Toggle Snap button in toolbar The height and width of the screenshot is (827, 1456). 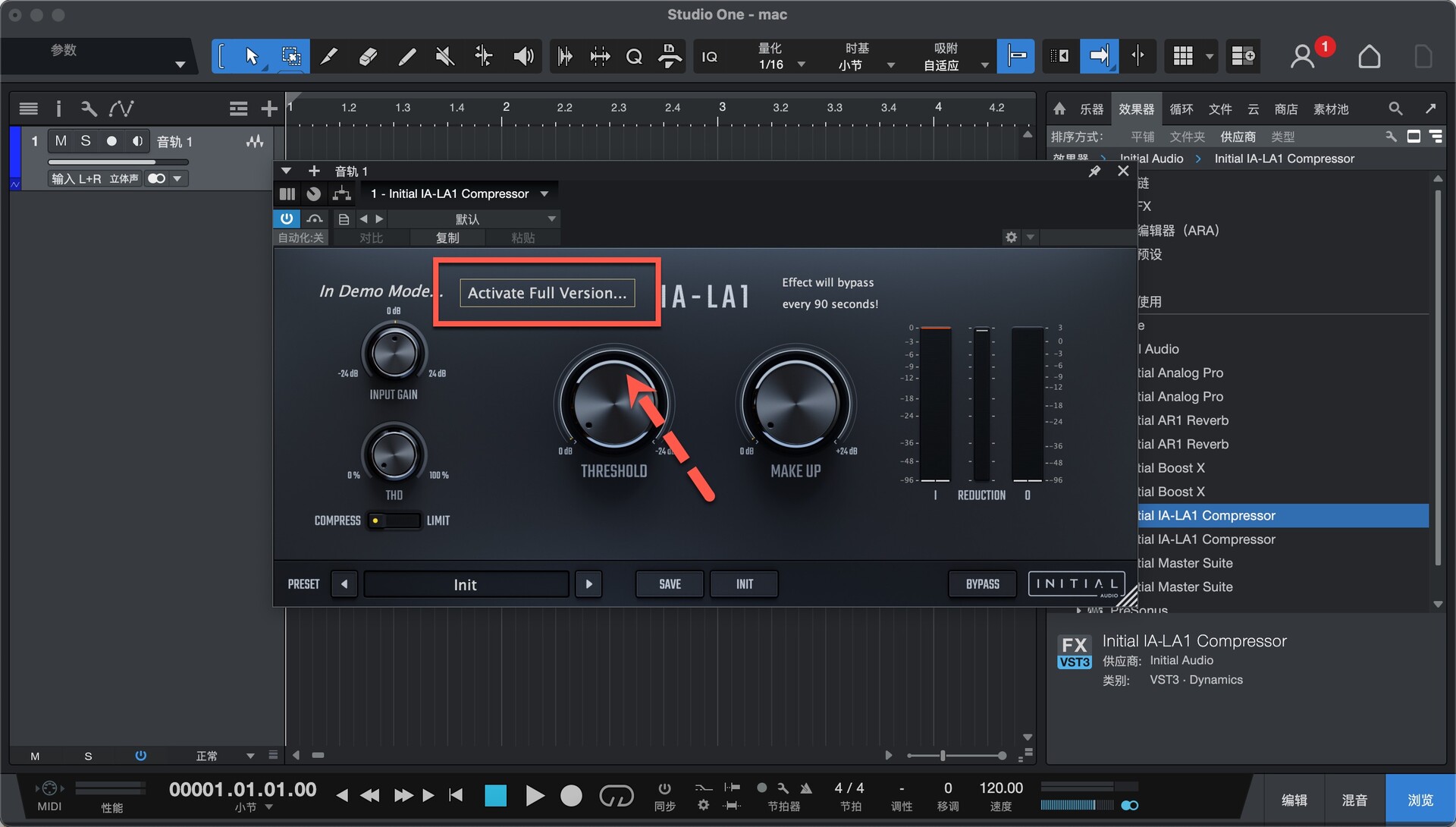coord(1016,55)
